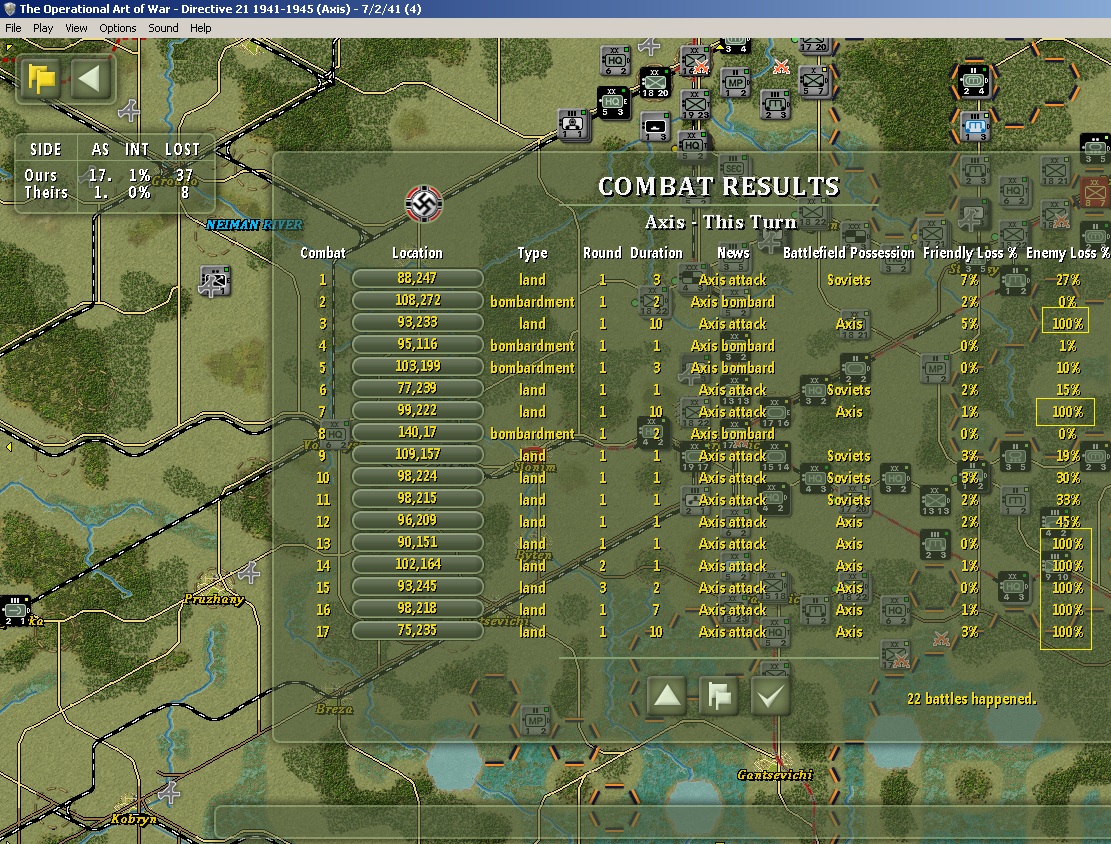The image size is (1111, 844).
Task: Open the Help menu
Action: (x=201, y=28)
